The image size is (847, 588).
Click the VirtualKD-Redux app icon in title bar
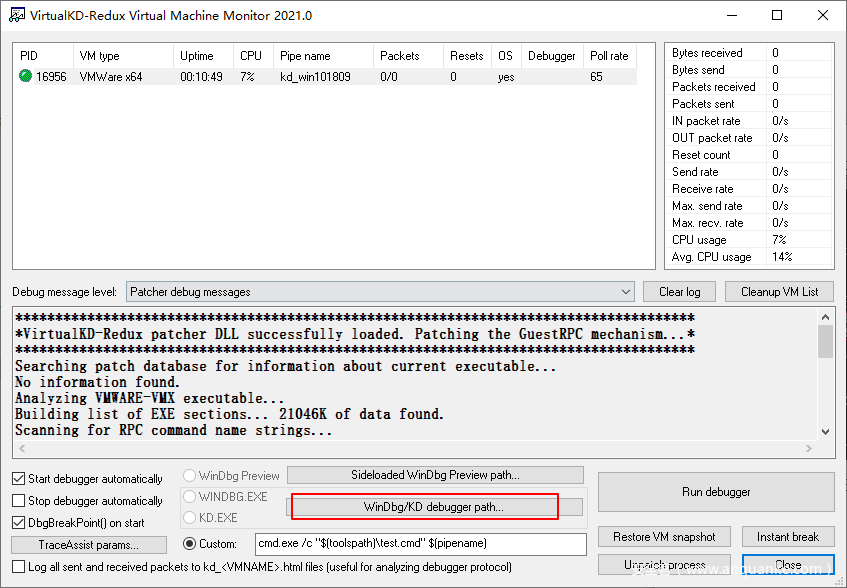coord(17,15)
